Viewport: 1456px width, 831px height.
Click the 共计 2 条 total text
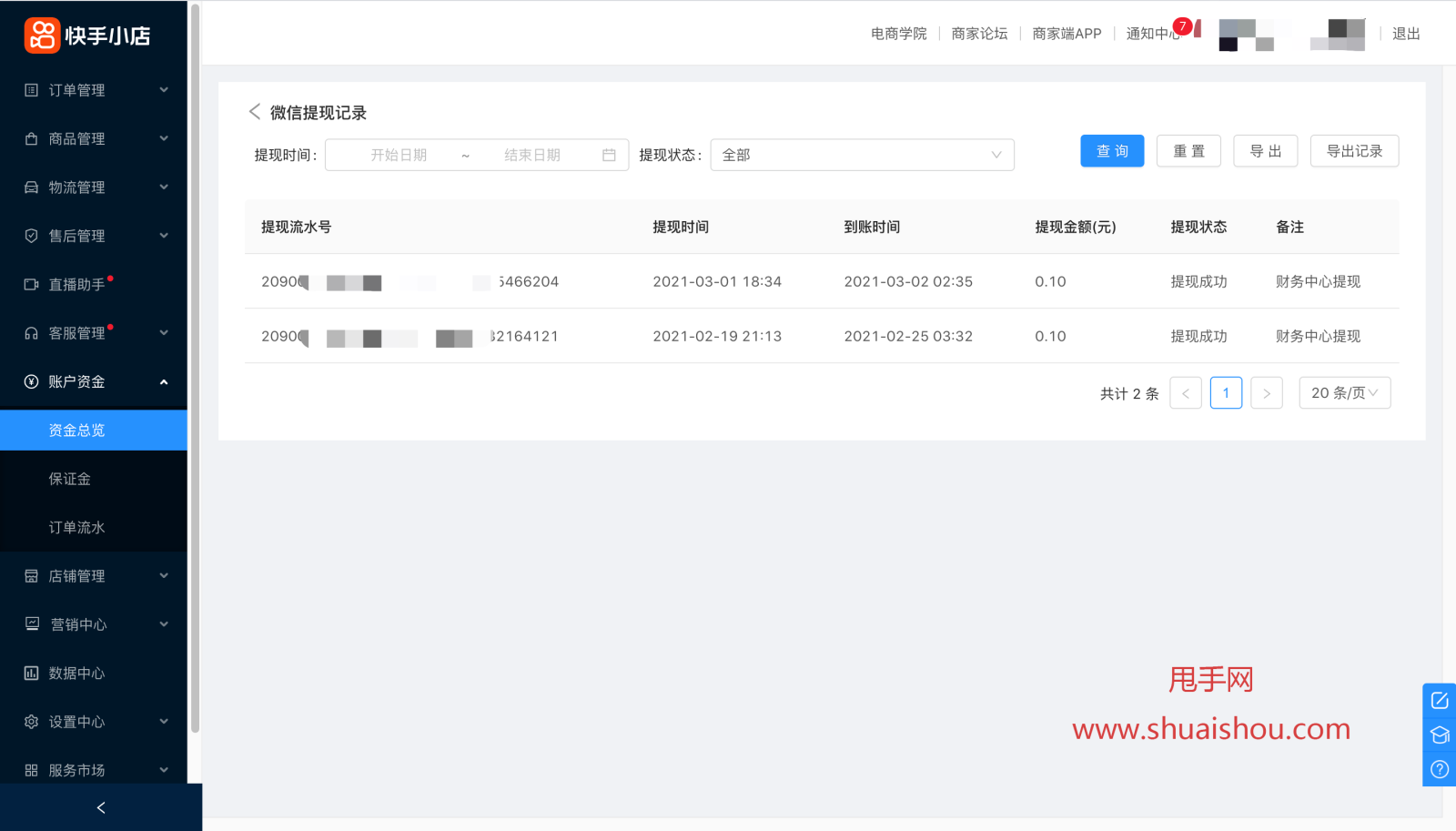(x=1129, y=393)
